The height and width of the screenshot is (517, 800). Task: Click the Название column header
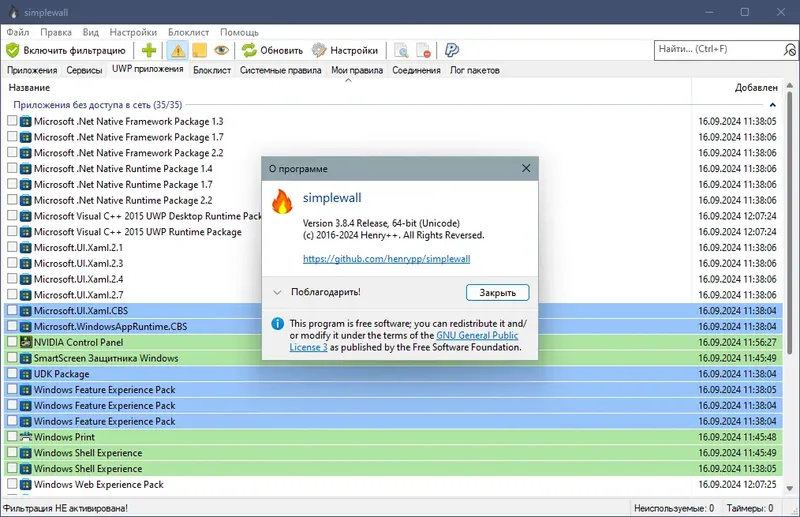point(347,88)
